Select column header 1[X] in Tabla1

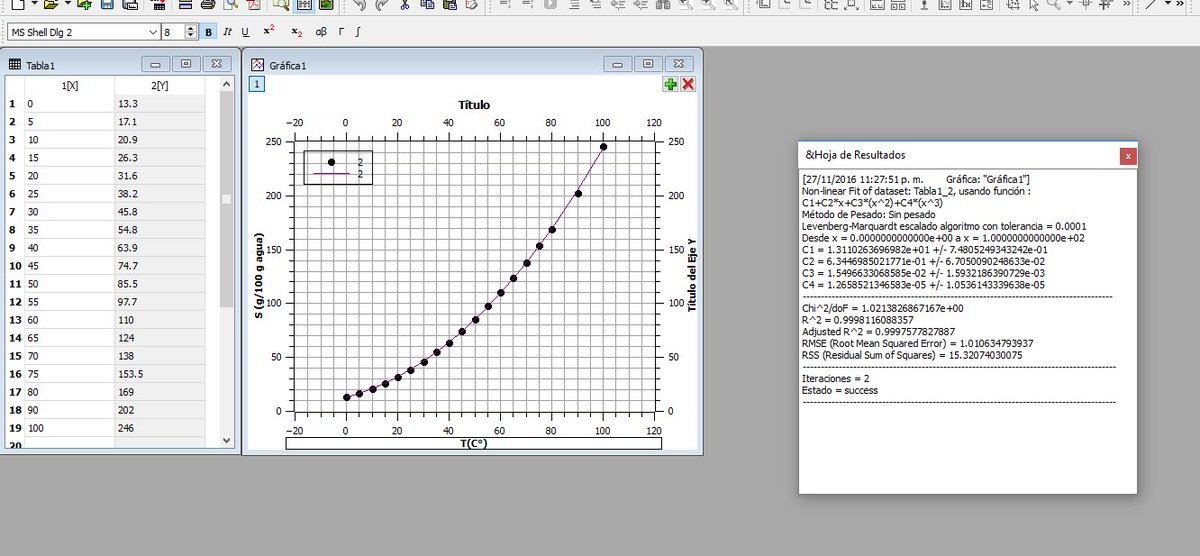tap(69, 87)
